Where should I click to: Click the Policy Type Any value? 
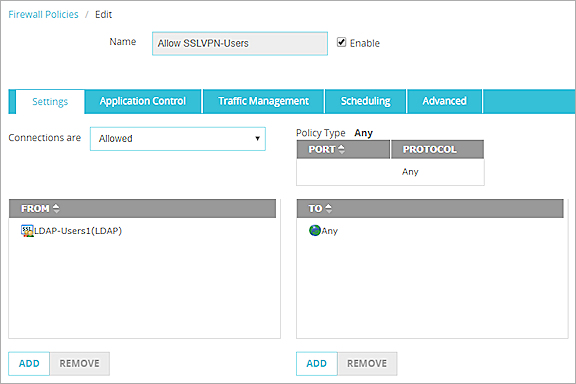point(363,133)
